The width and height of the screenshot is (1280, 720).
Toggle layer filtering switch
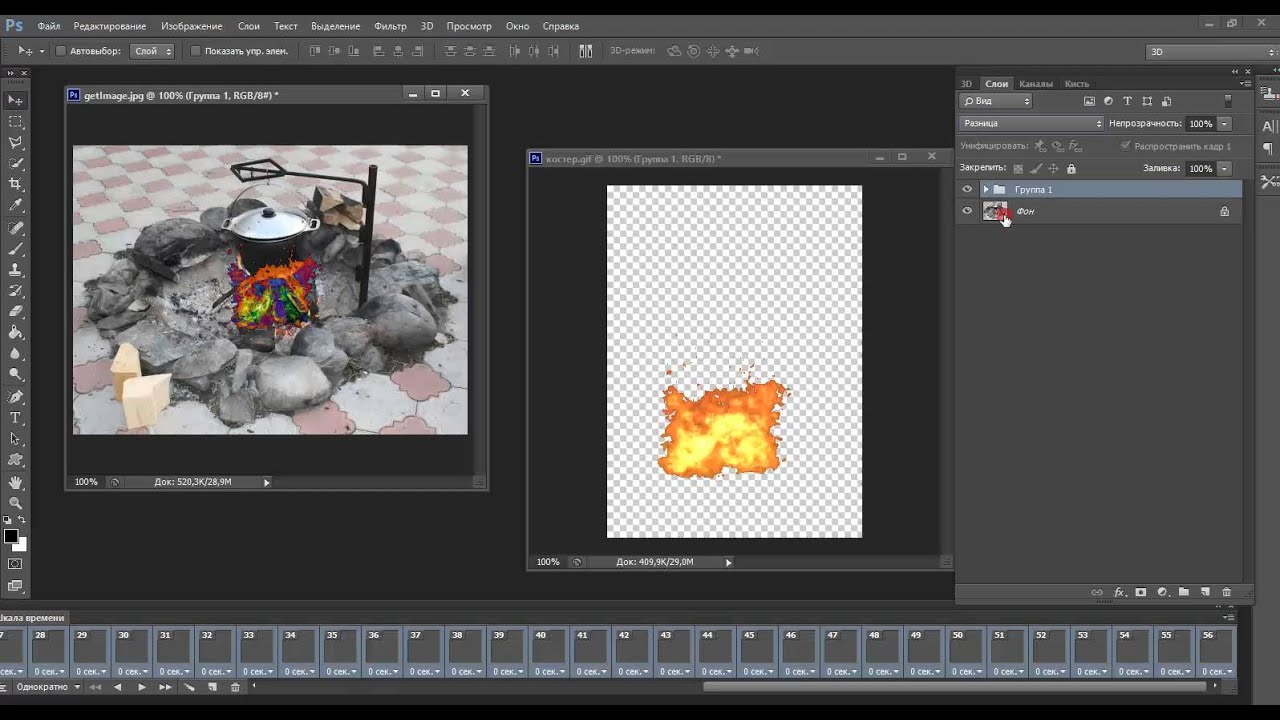click(1228, 101)
